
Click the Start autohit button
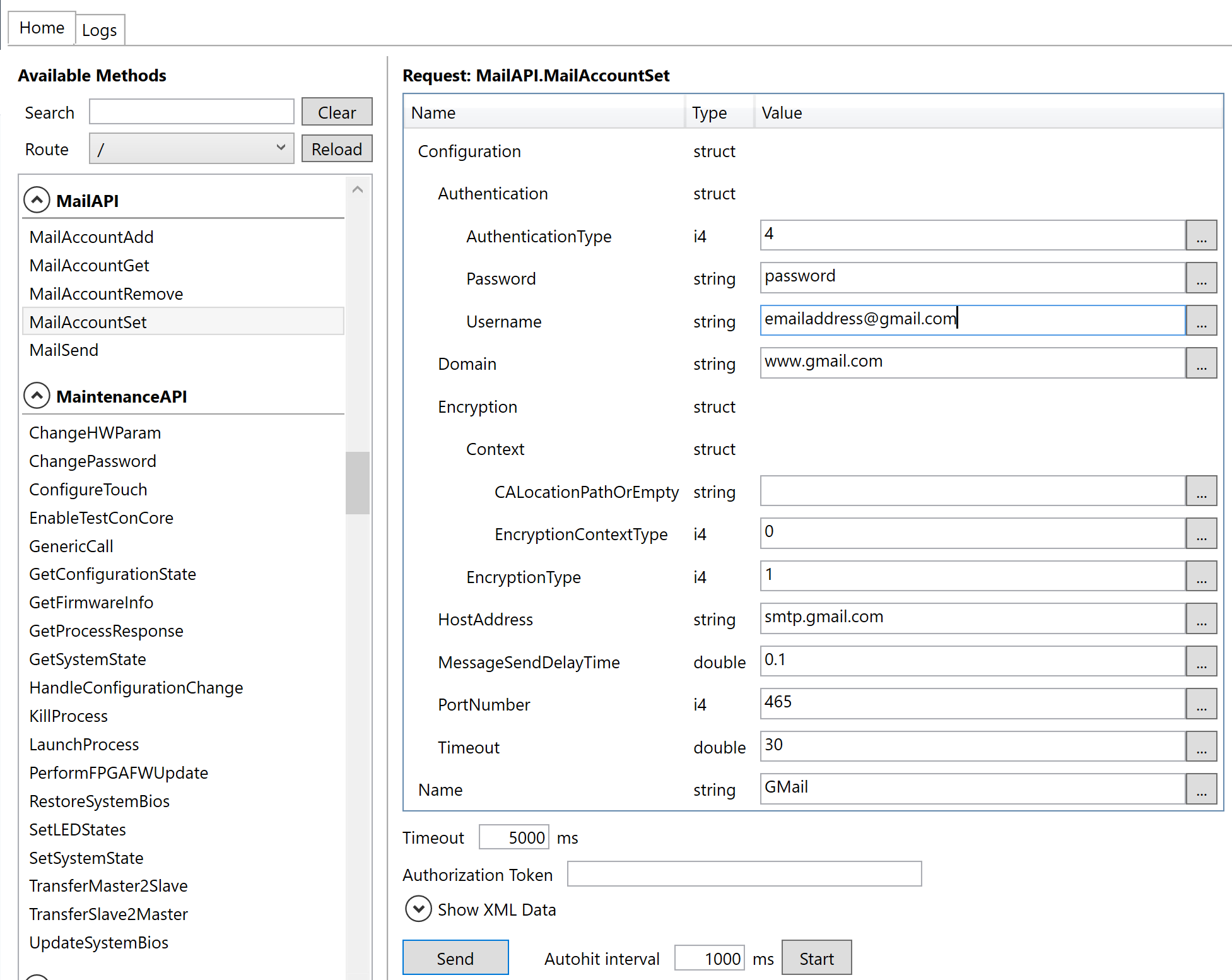point(816,959)
